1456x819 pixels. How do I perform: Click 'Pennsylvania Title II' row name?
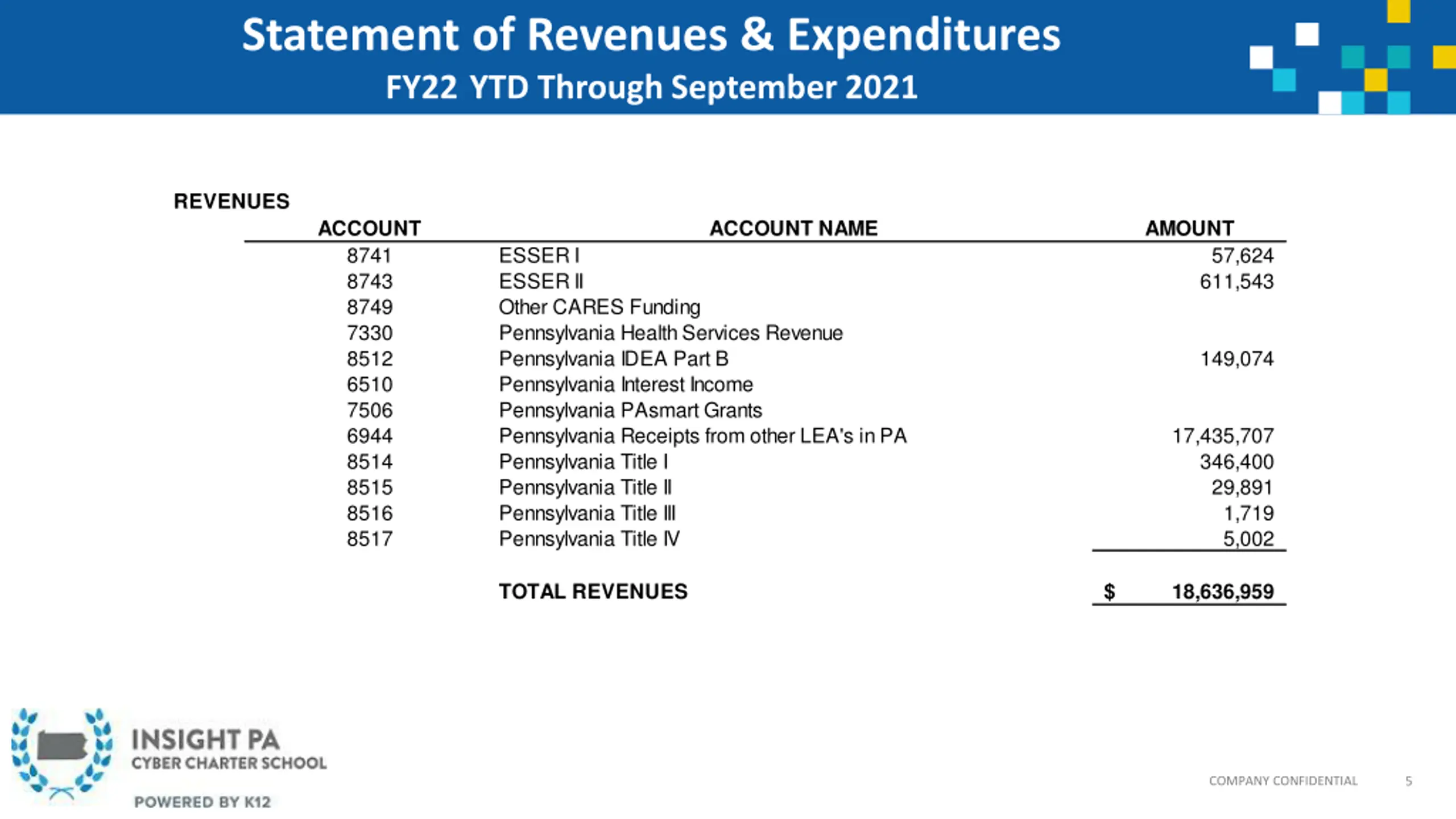586,488
